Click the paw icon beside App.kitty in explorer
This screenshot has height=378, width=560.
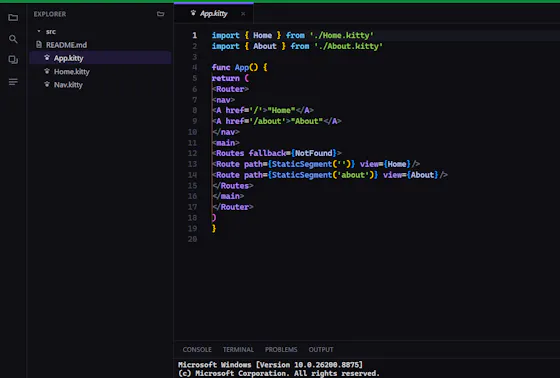tap(47, 58)
